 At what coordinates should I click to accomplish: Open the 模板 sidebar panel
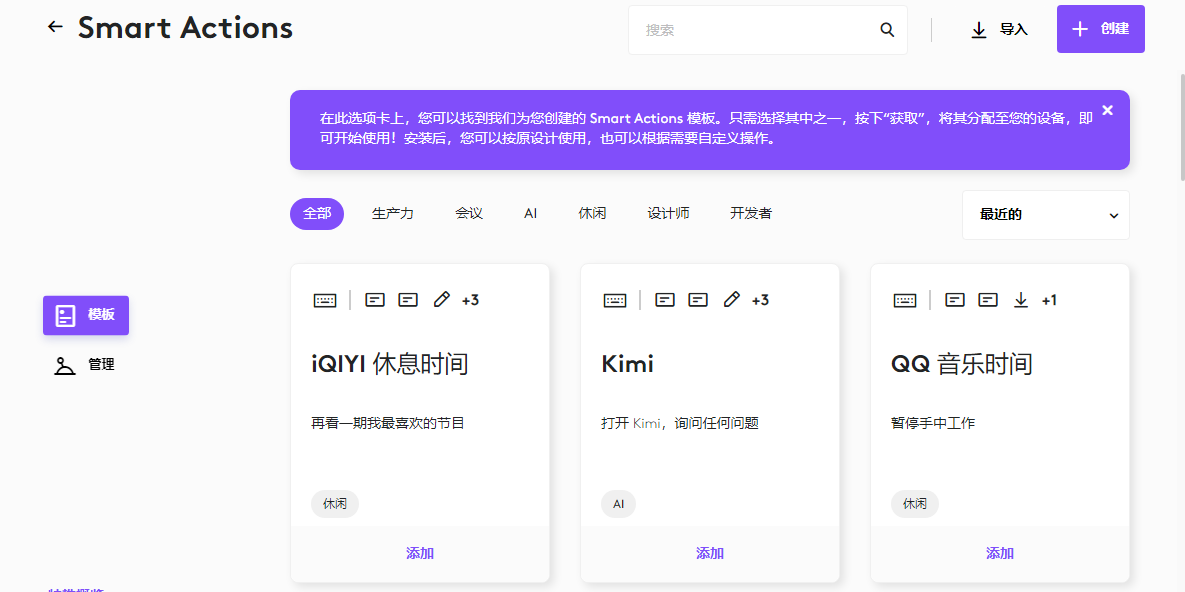click(x=85, y=315)
